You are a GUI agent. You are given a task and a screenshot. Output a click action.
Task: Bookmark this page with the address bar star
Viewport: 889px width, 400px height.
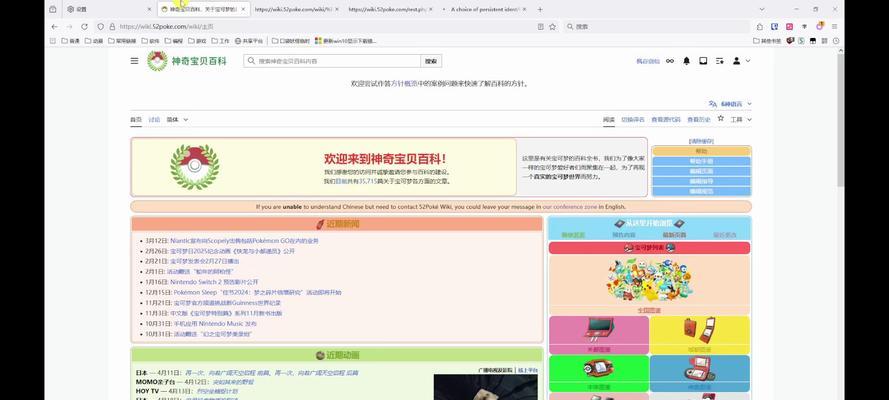coord(552,27)
